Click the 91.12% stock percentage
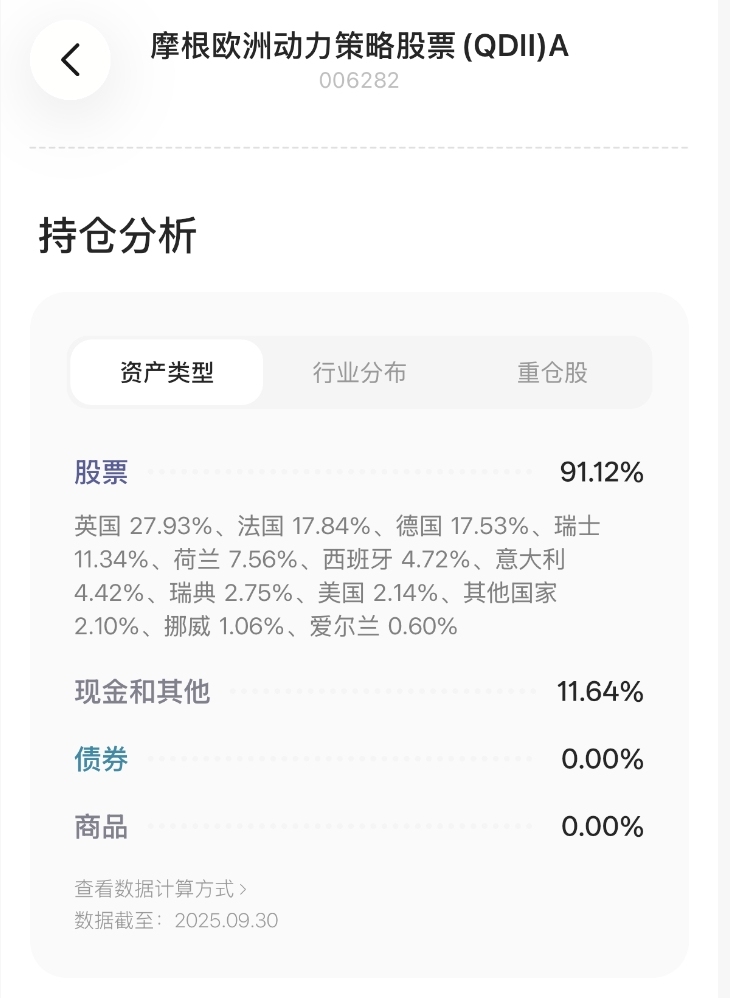The width and height of the screenshot is (730, 998). [x=601, y=473]
